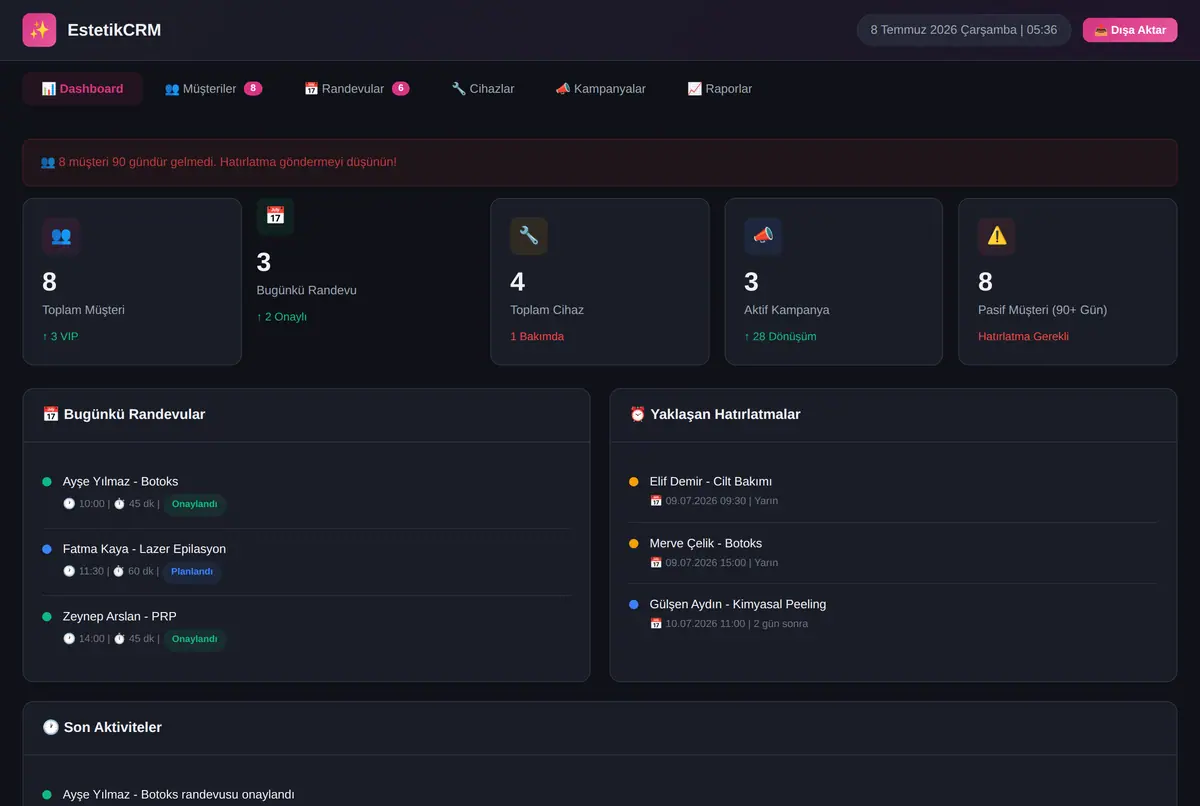Select the Merve Çelik - Botoks reminder
Viewport: 1200px width, 806px height.
coord(893,553)
